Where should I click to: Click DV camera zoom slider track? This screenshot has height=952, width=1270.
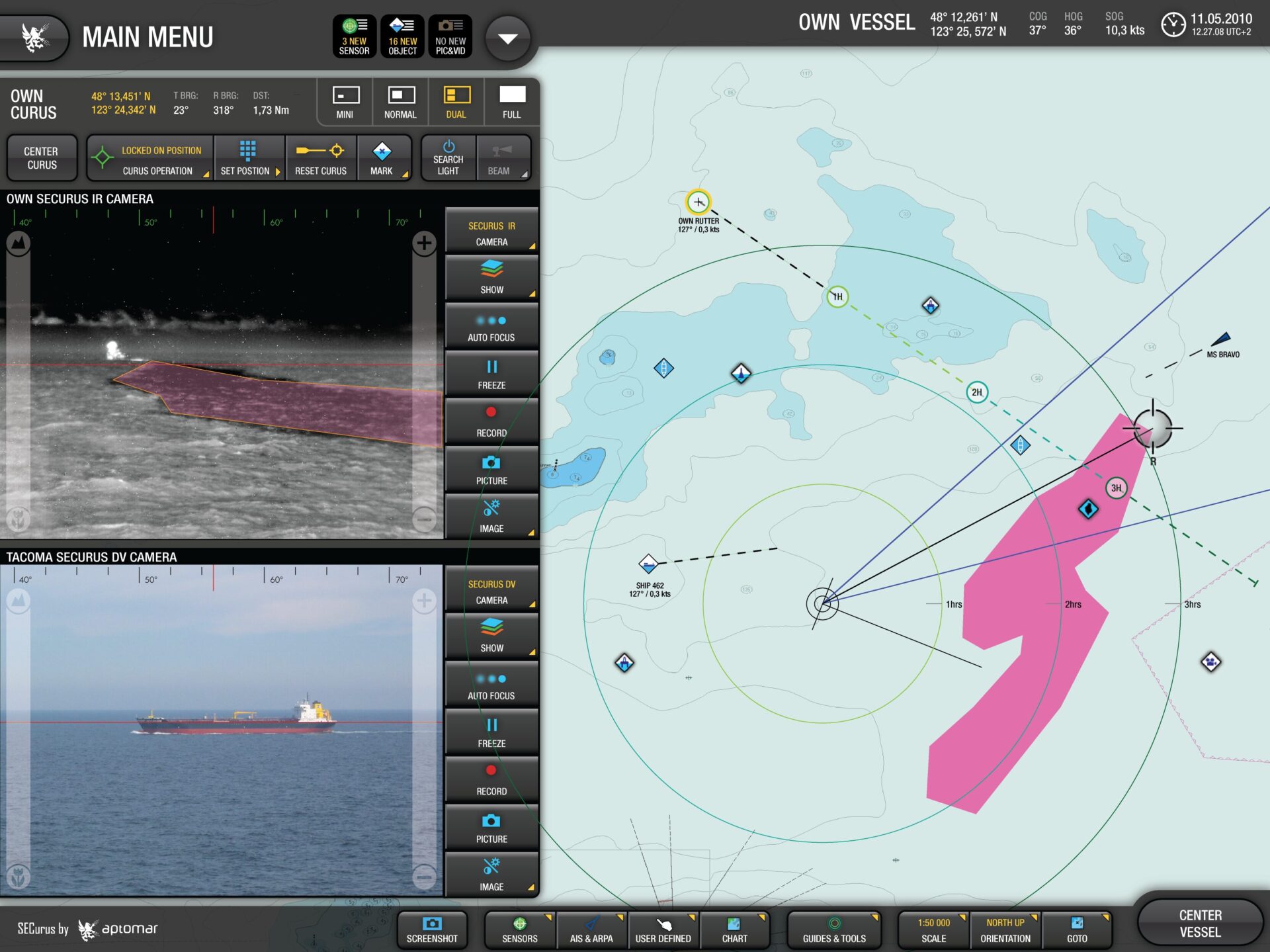point(424,739)
